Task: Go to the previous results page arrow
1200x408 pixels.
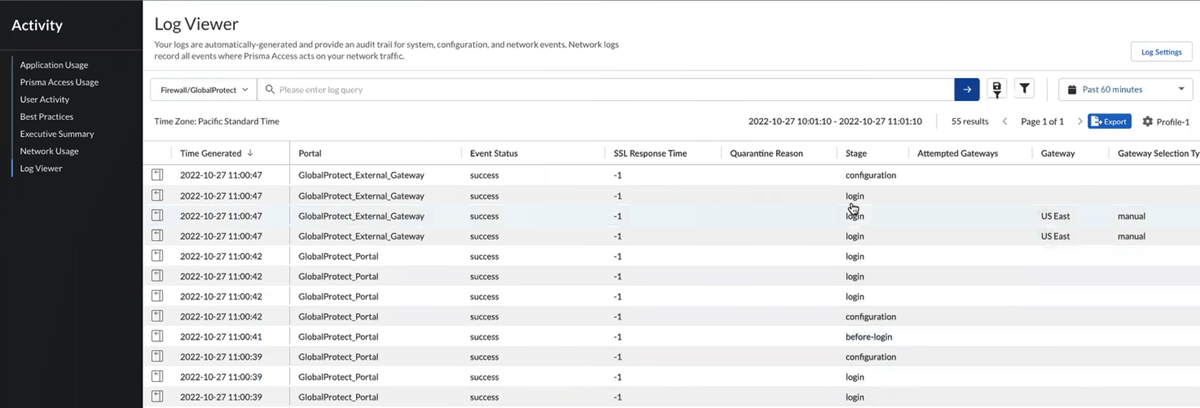Action: click(x=1005, y=122)
